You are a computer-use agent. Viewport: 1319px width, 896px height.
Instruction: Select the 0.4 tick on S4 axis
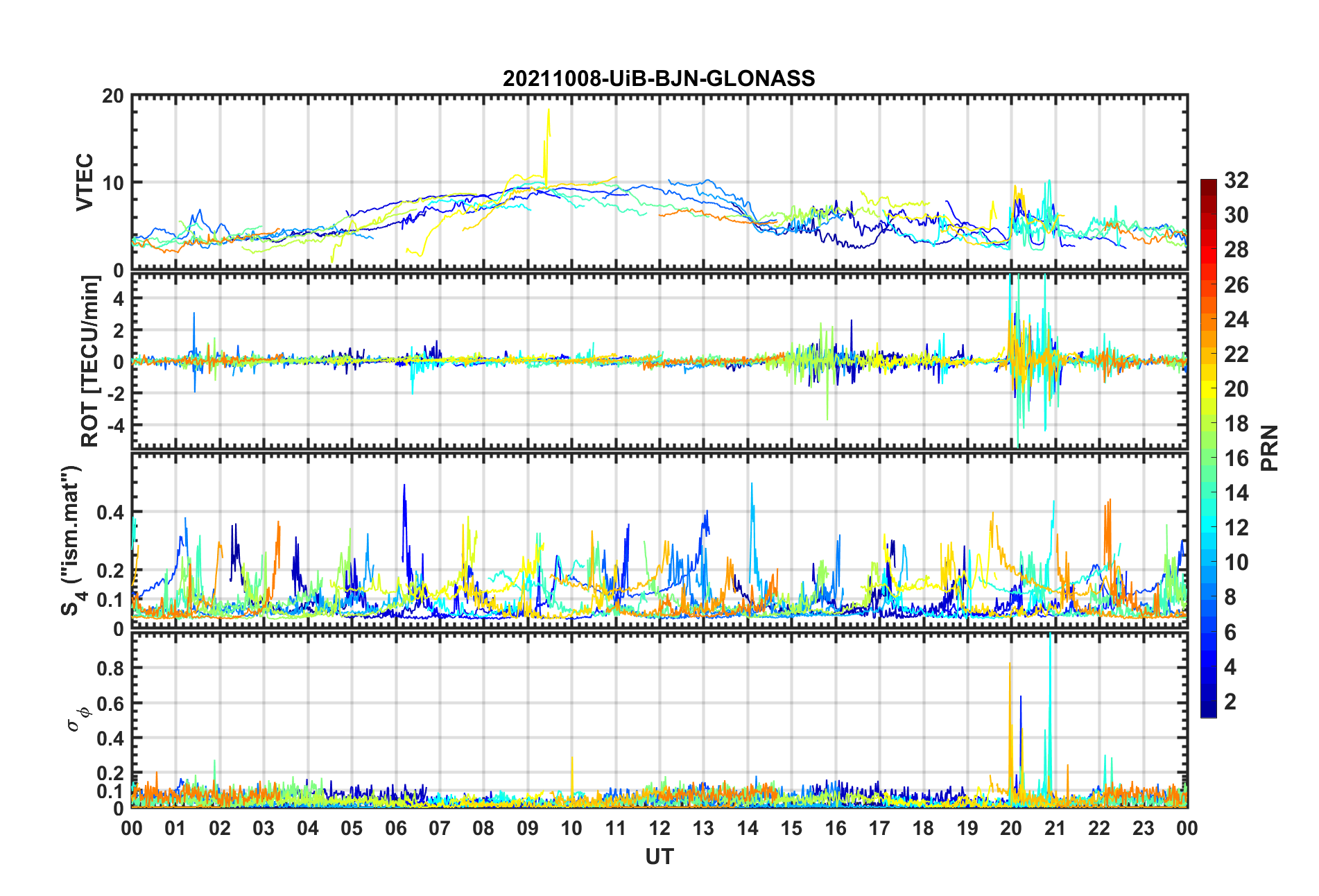click(x=111, y=512)
